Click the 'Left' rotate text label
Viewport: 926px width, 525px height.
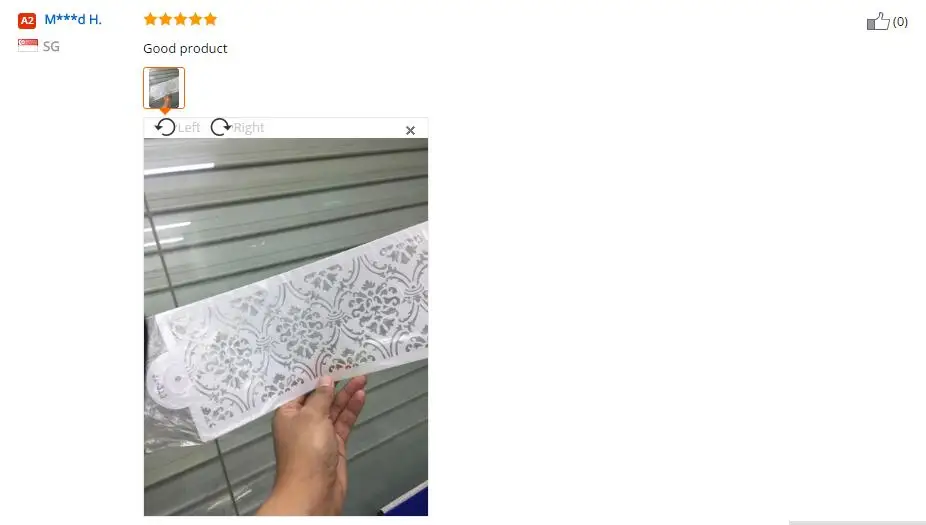[189, 128]
